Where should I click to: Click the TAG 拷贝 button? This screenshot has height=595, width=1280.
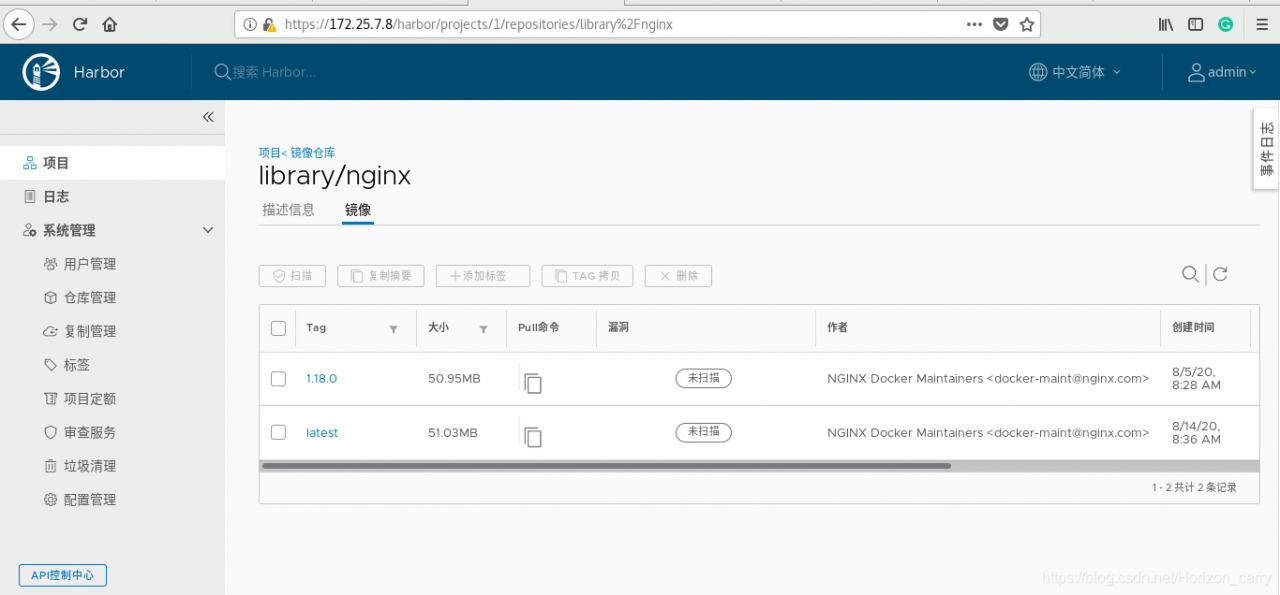pos(588,276)
